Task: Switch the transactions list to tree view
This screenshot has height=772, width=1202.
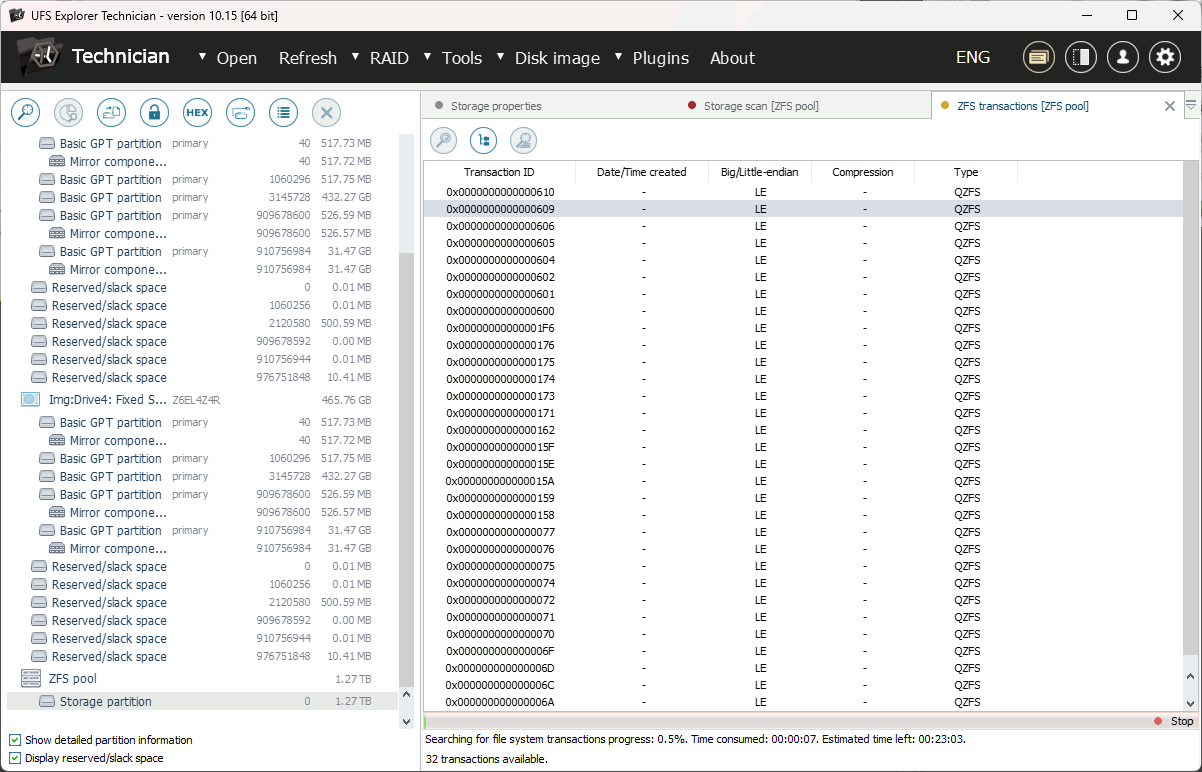Action: [483, 140]
